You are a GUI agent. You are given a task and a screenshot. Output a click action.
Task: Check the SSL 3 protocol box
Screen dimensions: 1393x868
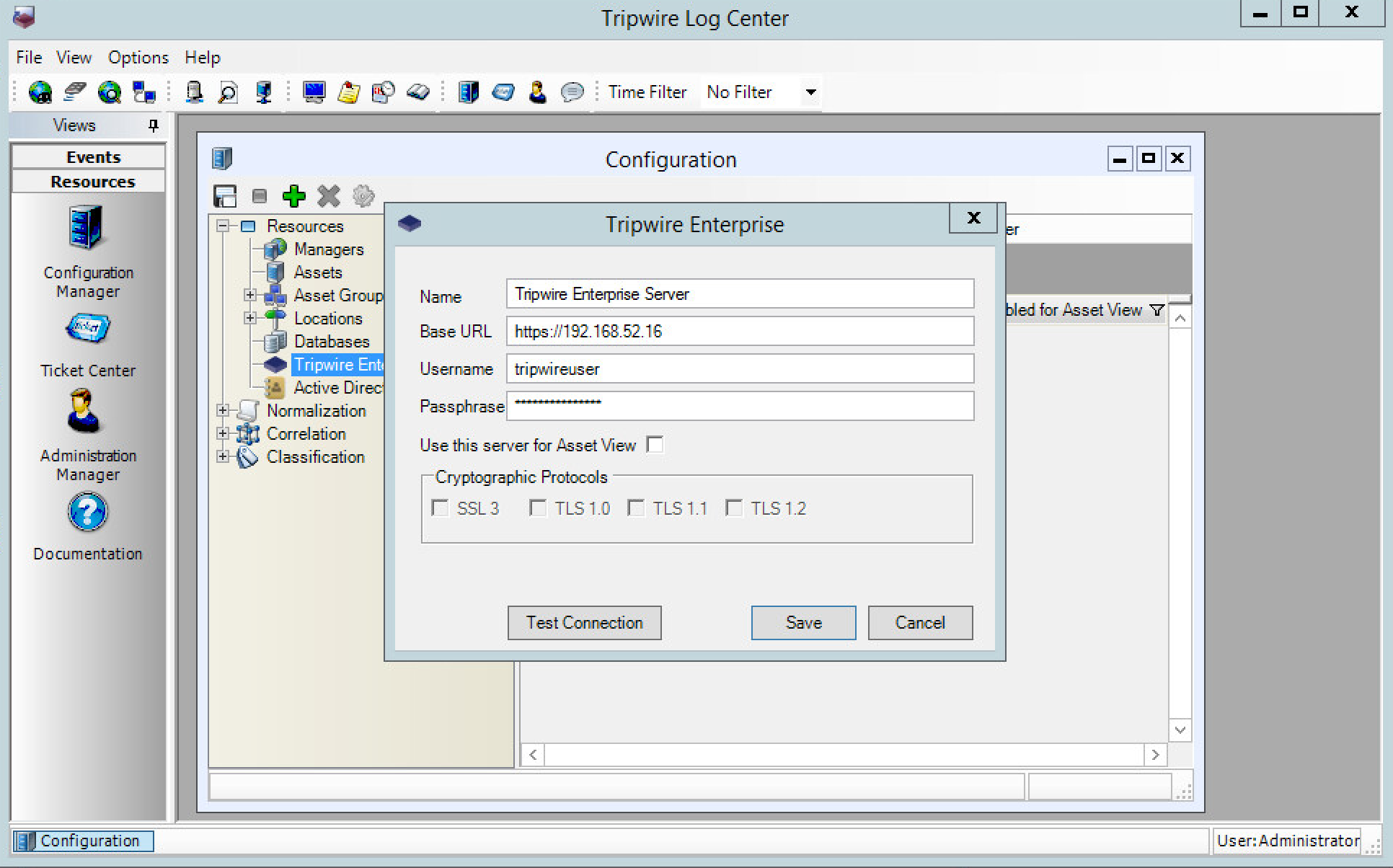coord(440,508)
